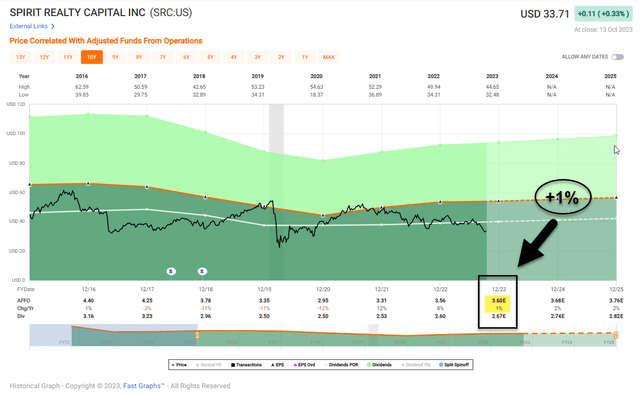Click the 3.76E AFFO estimate for 12/25
The height and width of the screenshot is (395, 640).
[x=616, y=300]
